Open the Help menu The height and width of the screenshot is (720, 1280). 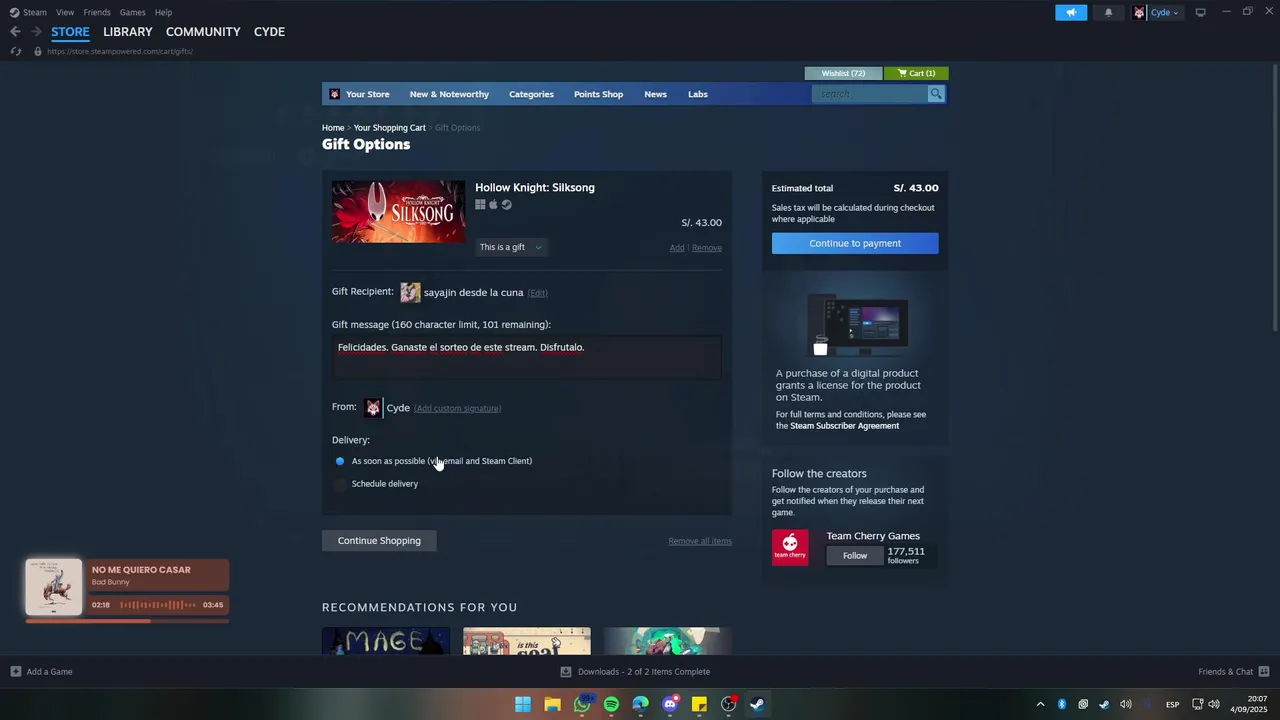pyautogui.click(x=163, y=12)
